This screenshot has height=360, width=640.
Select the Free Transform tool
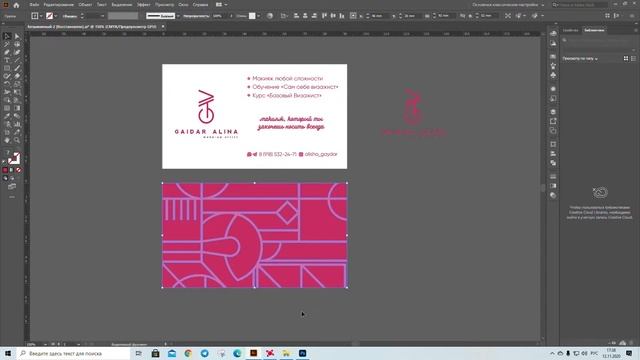pyautogui.click(x=17, y=92)
